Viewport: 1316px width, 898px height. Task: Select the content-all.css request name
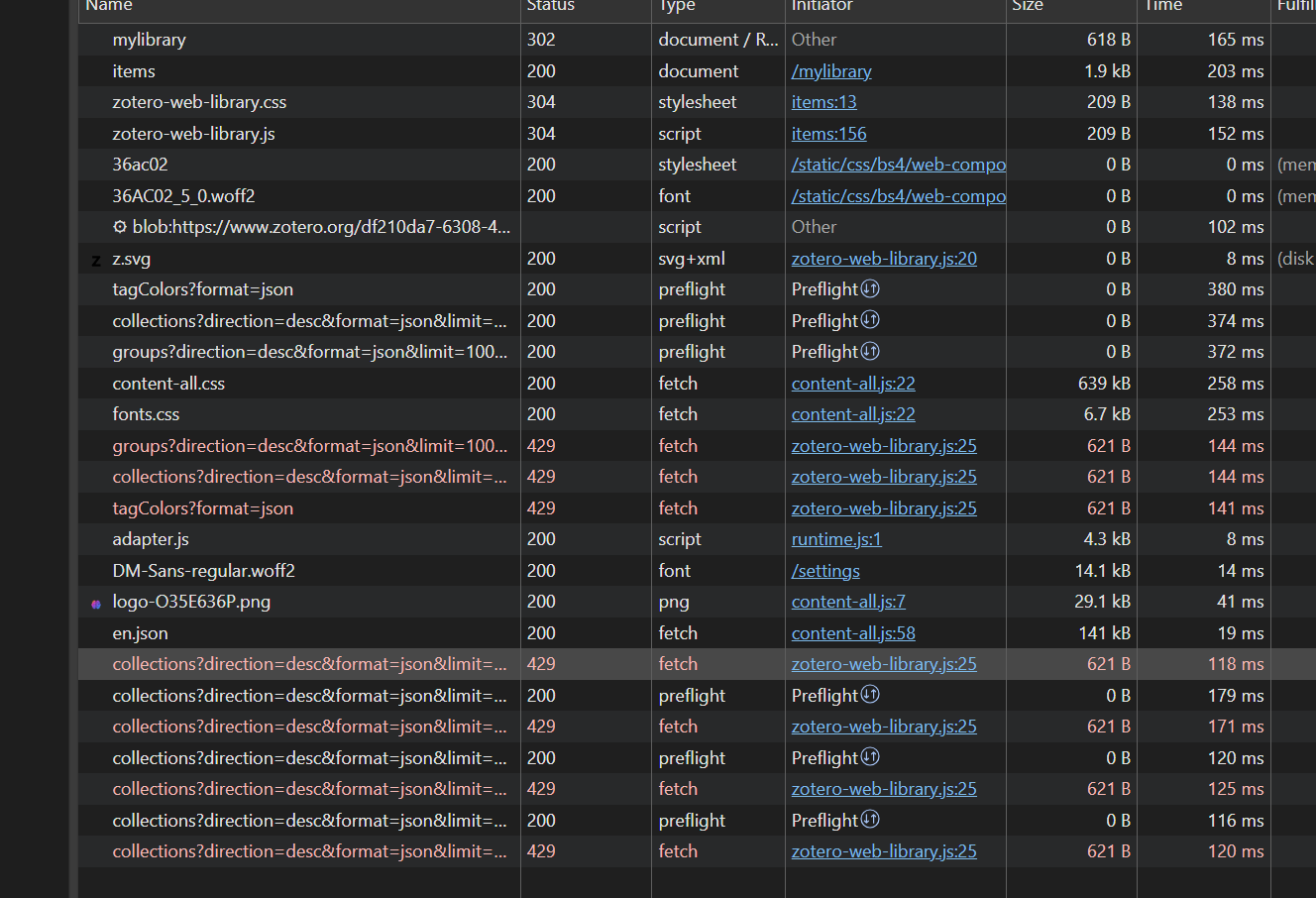168,384
